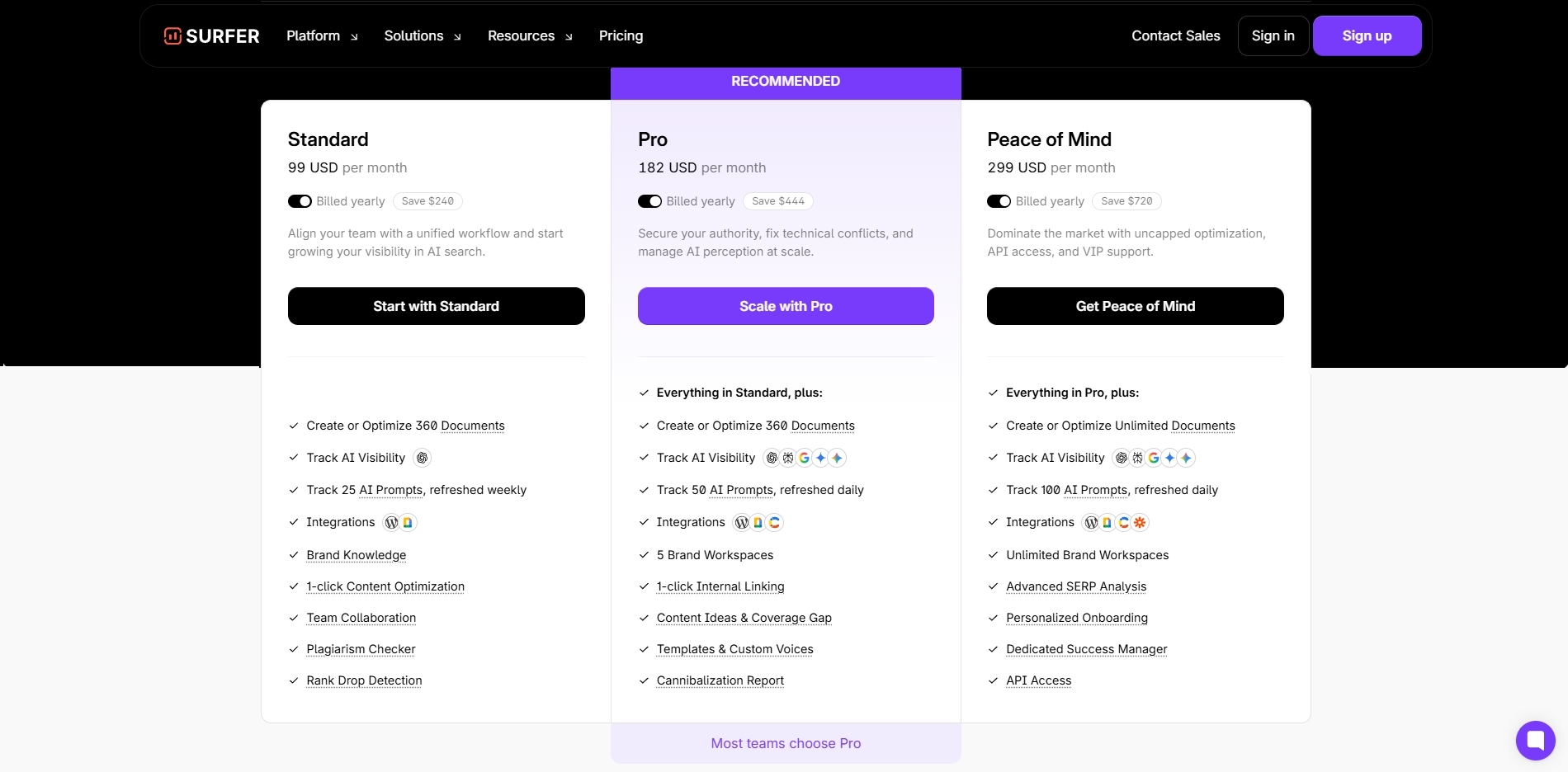Click WordPress icon in Standard plan integrations
This screenshot has height=772, width=1568.
pyautogui.click(x=392, y=522)
